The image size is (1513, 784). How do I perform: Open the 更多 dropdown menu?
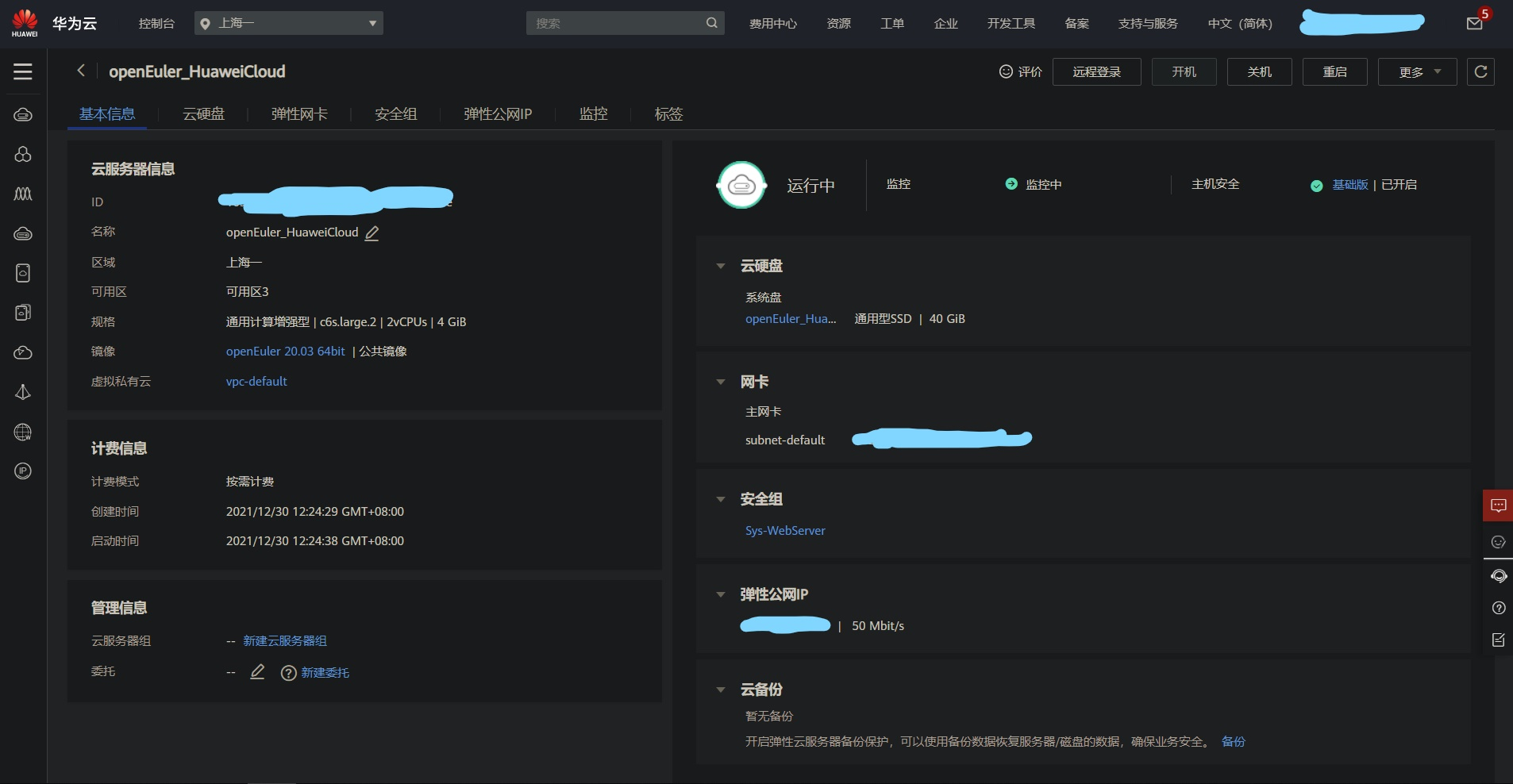(x=1416, y=71)
